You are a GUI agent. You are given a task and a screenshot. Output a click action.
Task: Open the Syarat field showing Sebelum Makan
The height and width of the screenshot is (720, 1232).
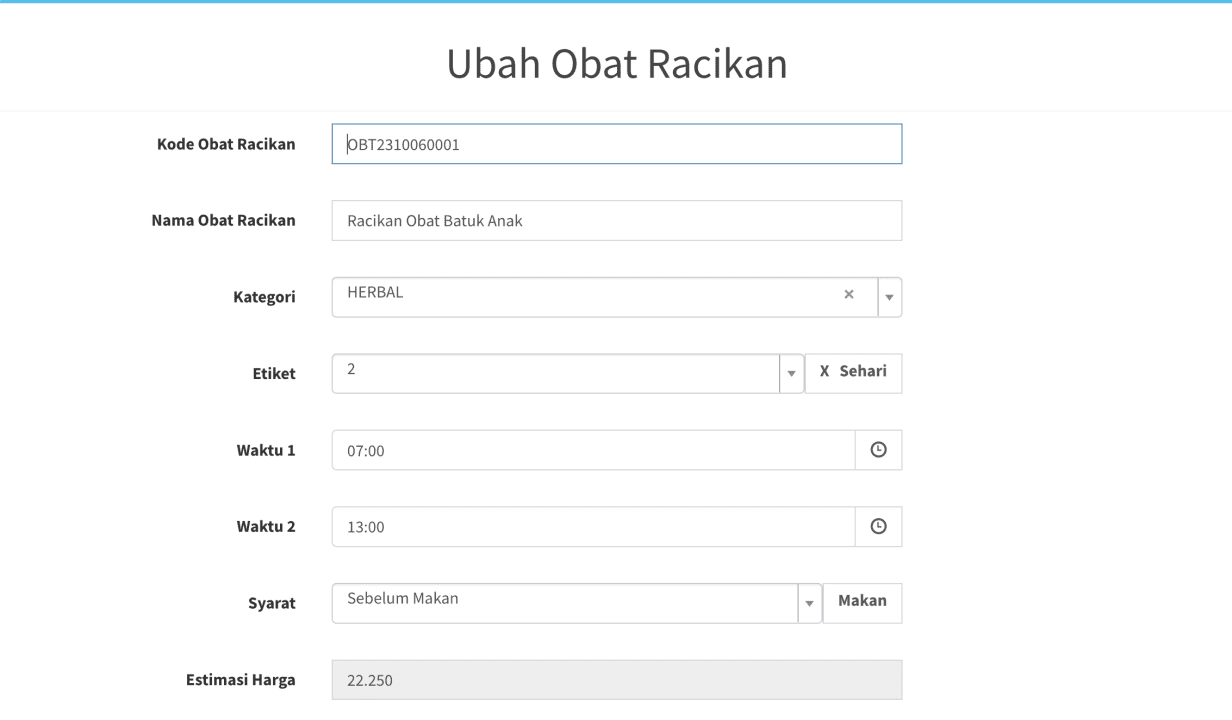pos(577,603)
